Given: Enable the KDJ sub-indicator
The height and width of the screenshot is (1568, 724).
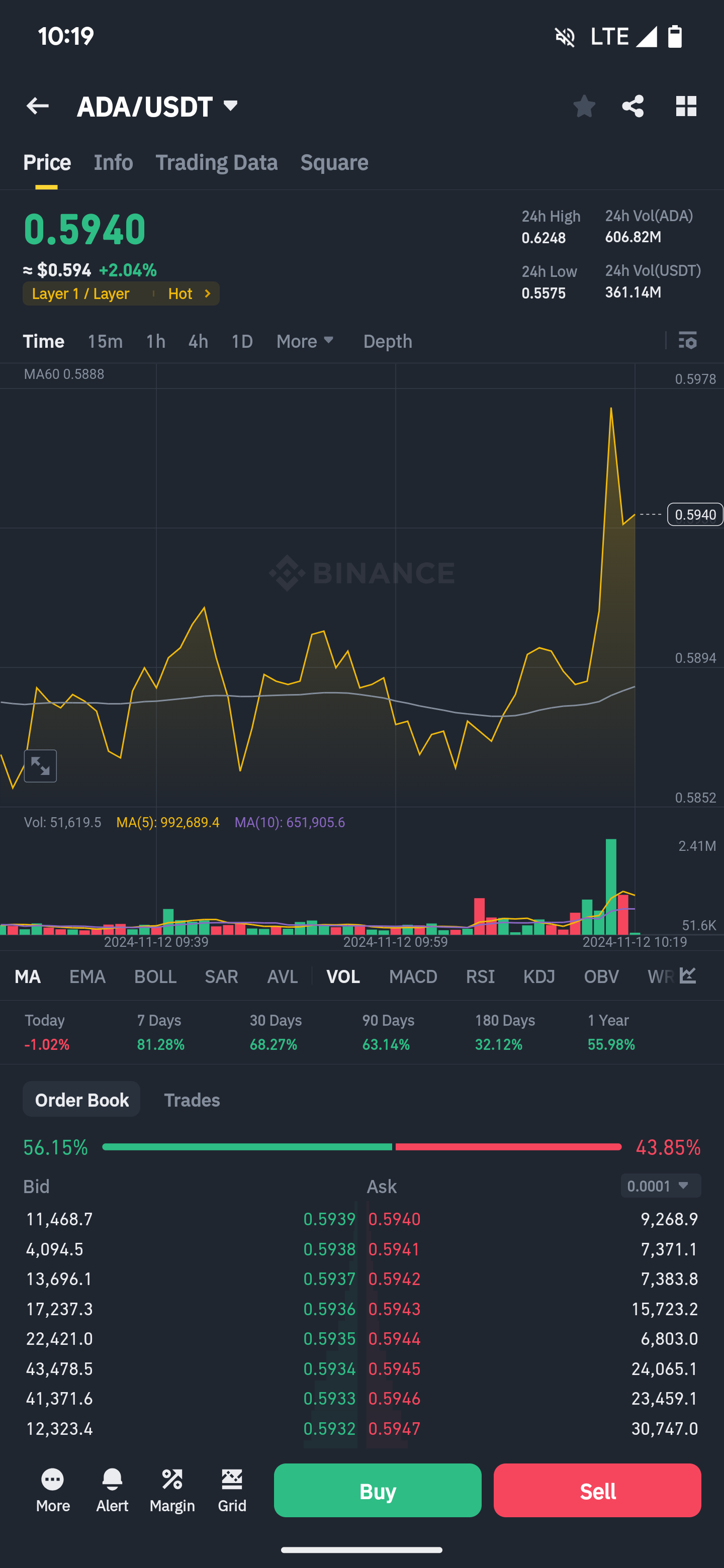Looking at the screenshot, I should coord(539,976).
